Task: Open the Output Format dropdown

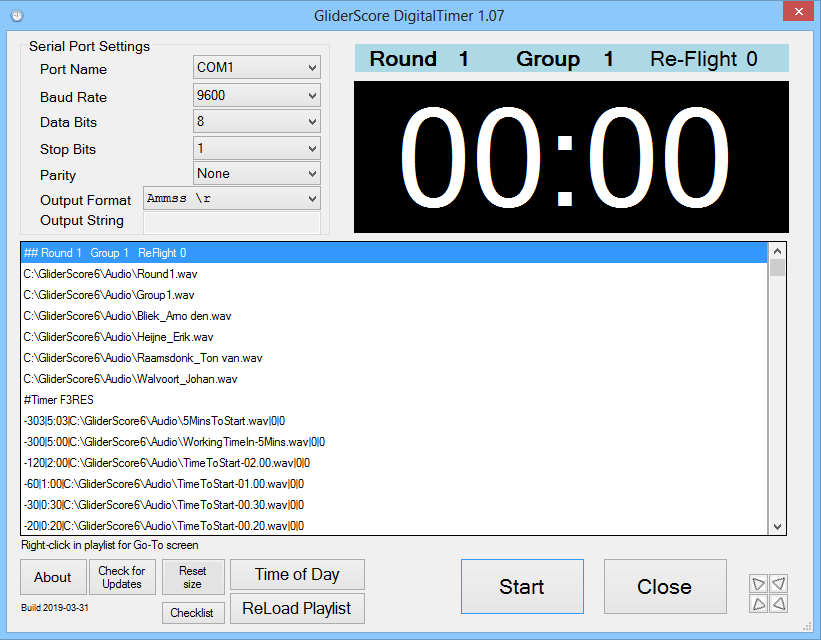Action: coord(232,198)
